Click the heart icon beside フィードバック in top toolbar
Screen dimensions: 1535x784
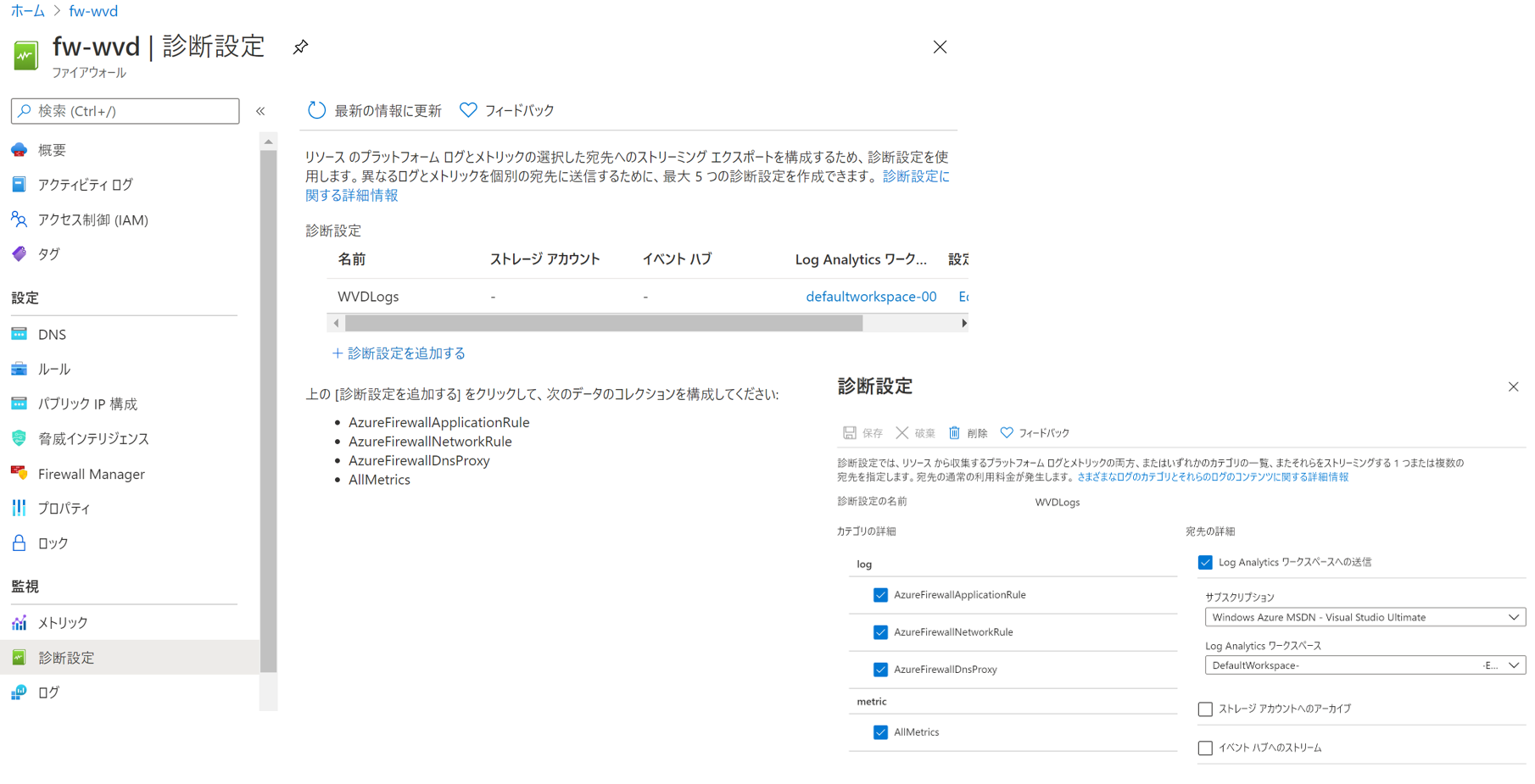point(468,110)
